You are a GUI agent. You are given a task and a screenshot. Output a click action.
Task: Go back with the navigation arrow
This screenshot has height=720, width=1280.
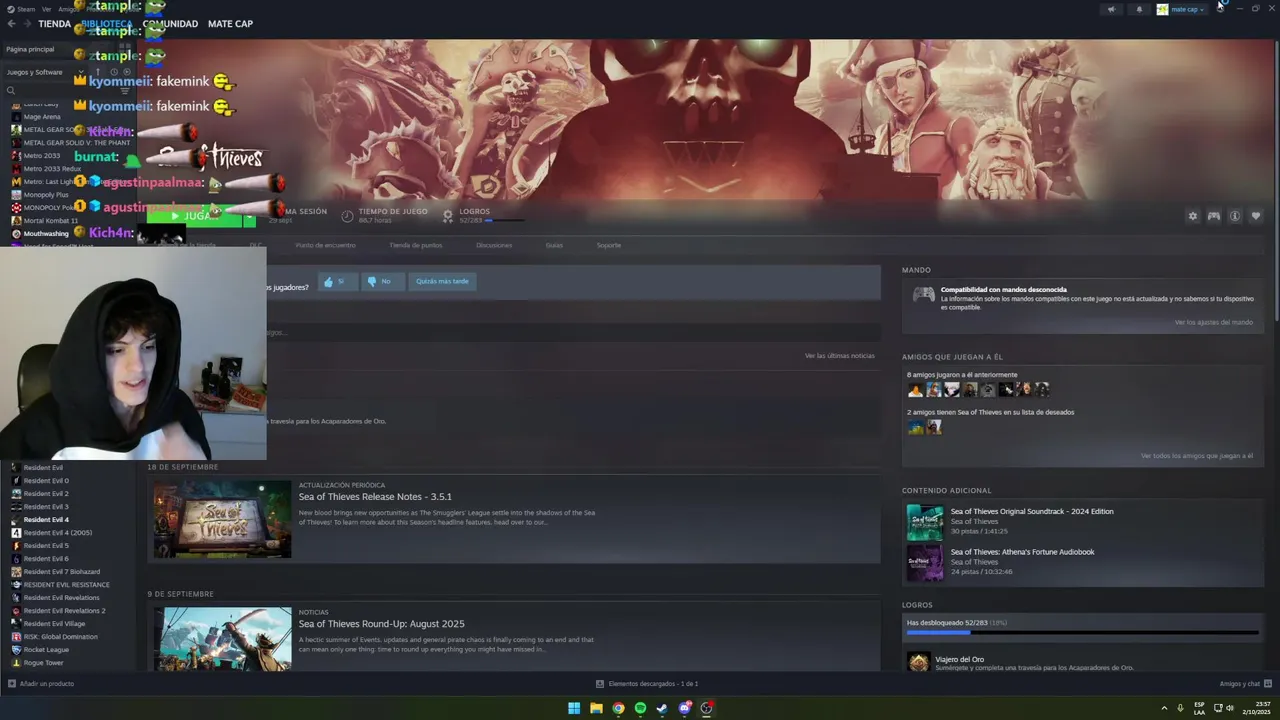pos(11,24)
